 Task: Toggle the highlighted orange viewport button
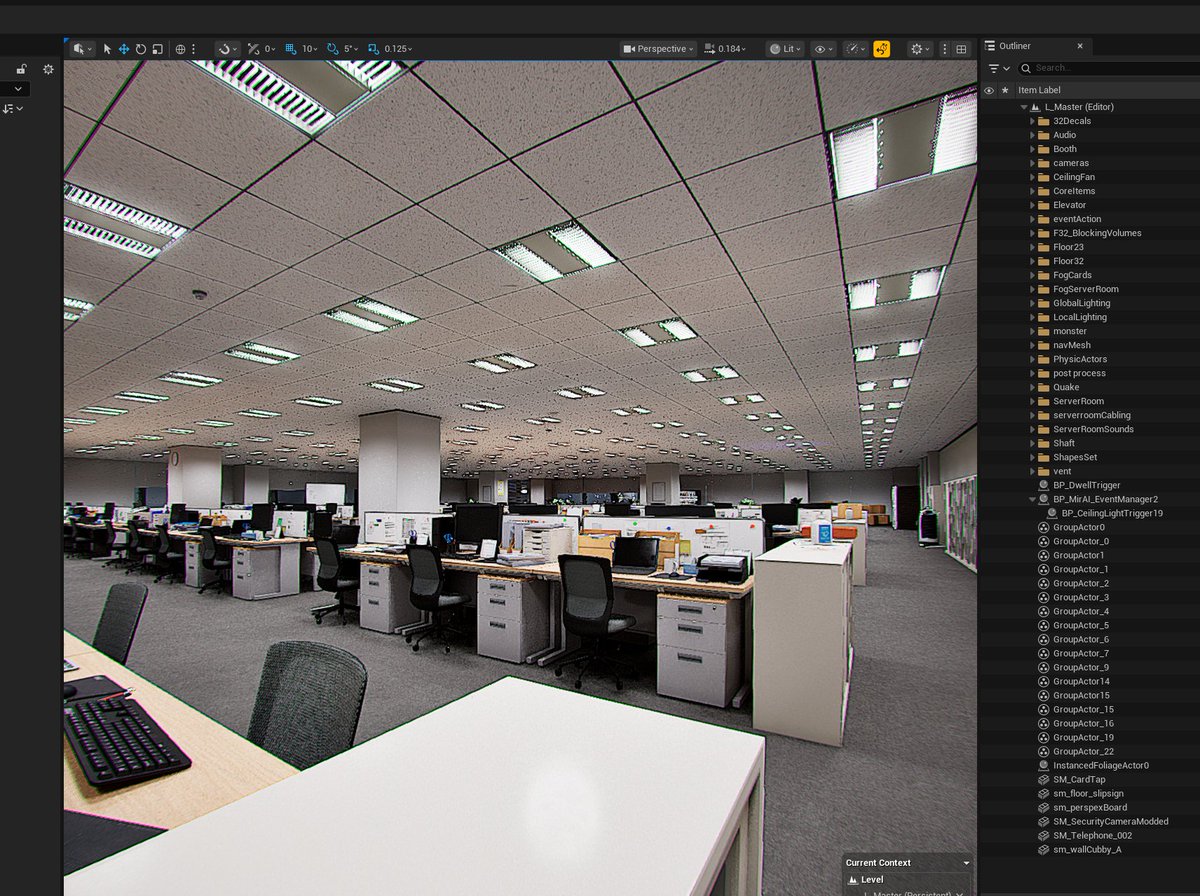pyautogui.click(x=882, y=48)
